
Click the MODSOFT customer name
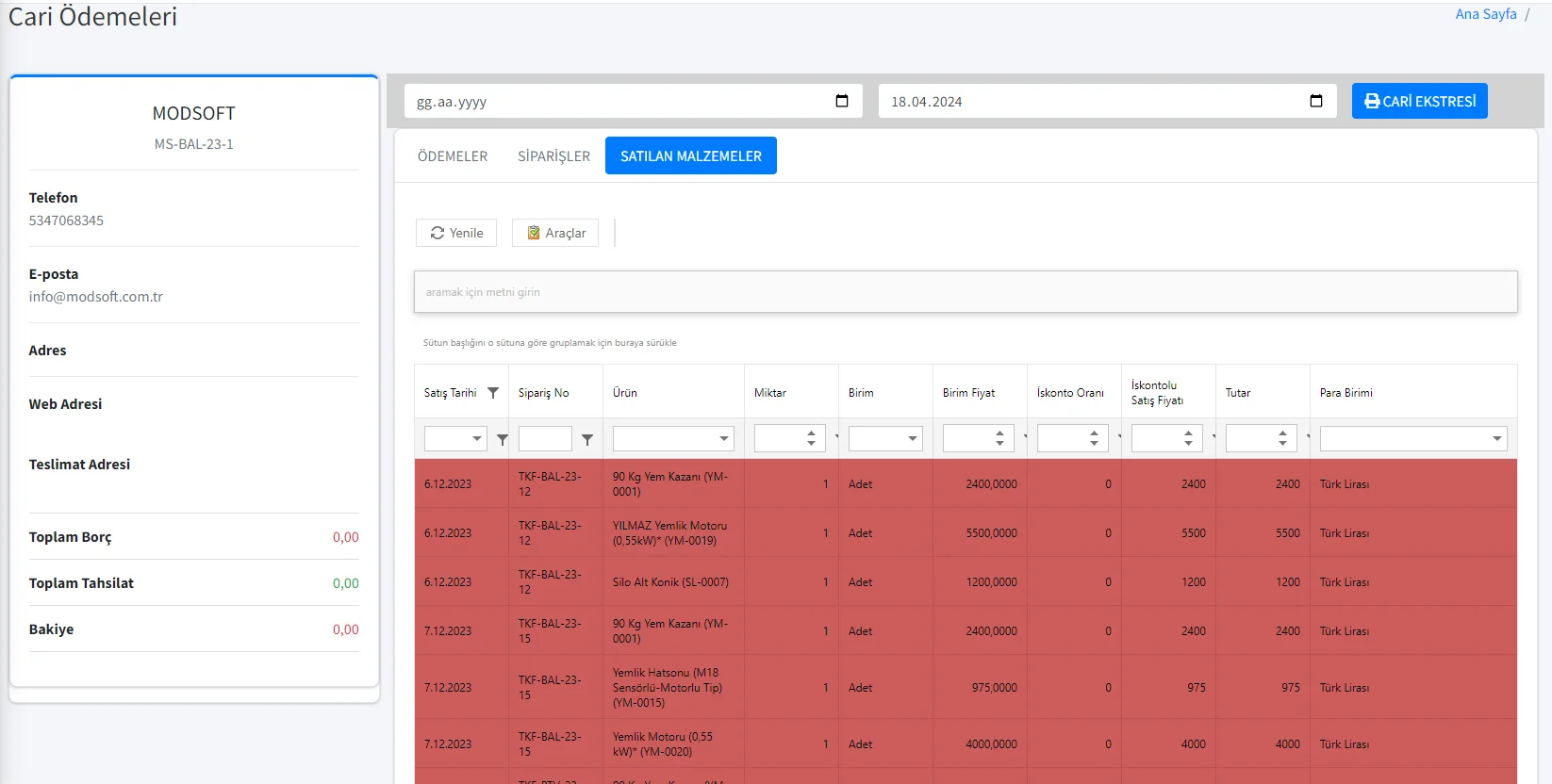pyautogui.click(x=194, y=113)
